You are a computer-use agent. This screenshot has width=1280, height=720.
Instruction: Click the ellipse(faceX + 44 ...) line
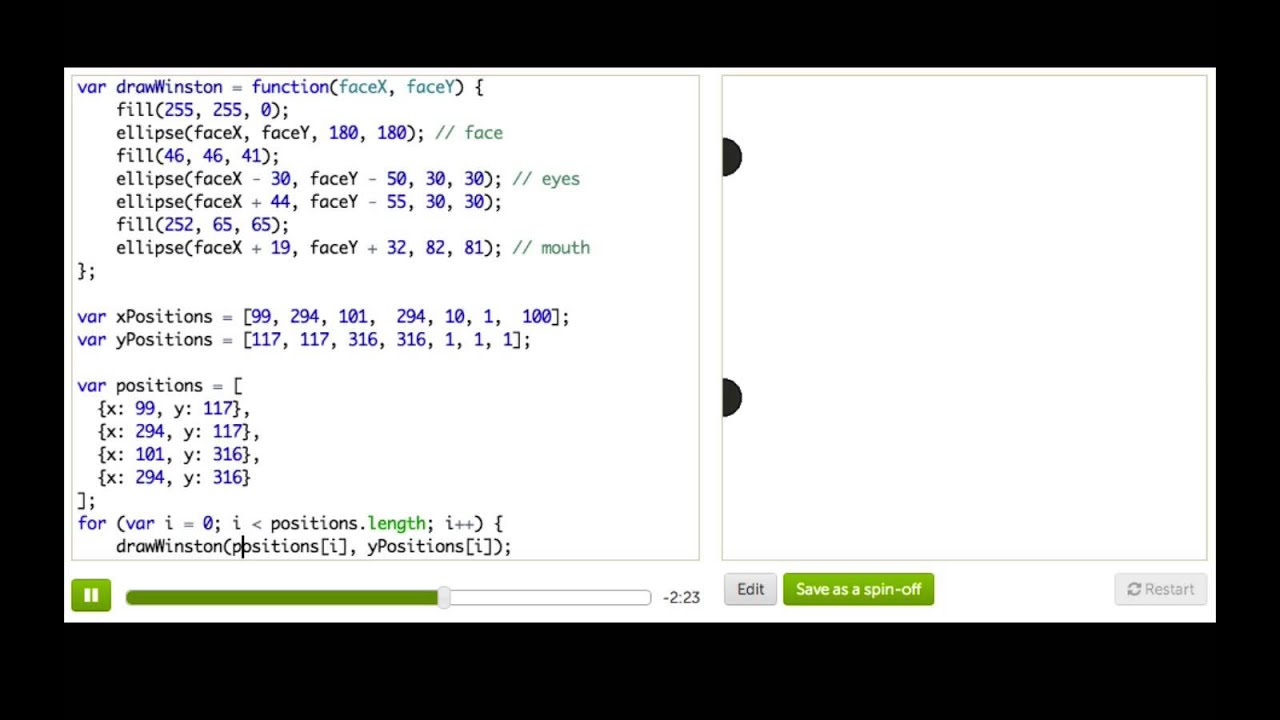click(309, 202)
